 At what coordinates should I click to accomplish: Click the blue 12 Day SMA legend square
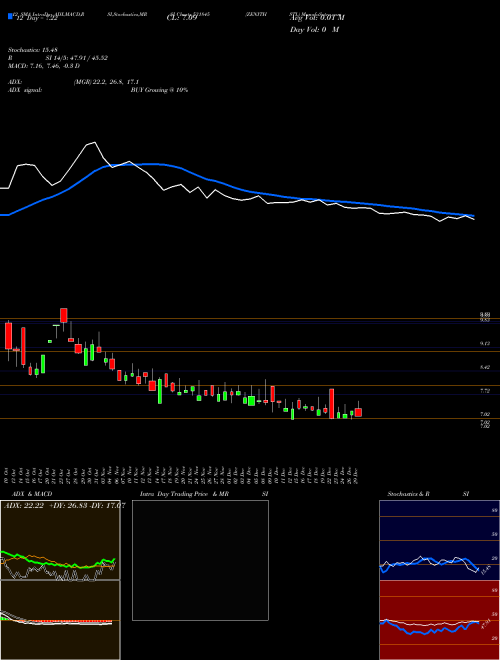(10, 16)
